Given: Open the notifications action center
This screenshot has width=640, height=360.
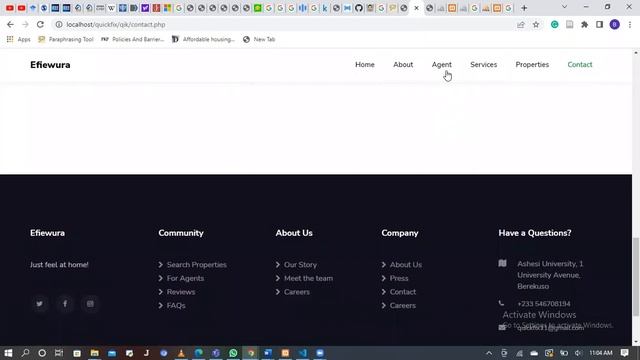Looking at the screenshot, I should pos(624,353).
